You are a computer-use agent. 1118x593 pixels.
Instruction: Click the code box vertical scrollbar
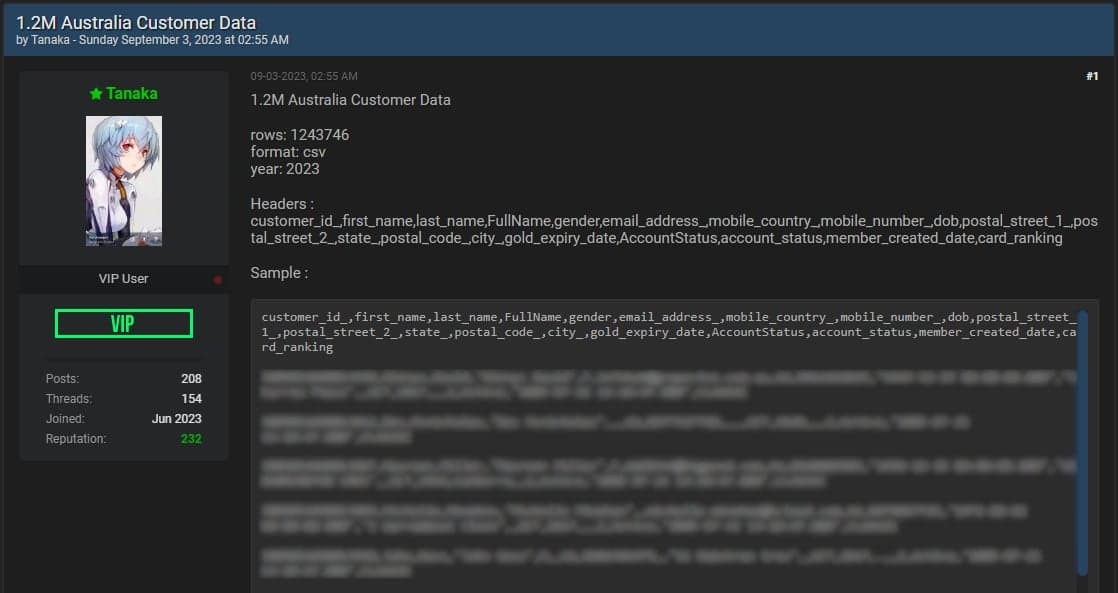pyautogui.click(x=1081, y=440)
